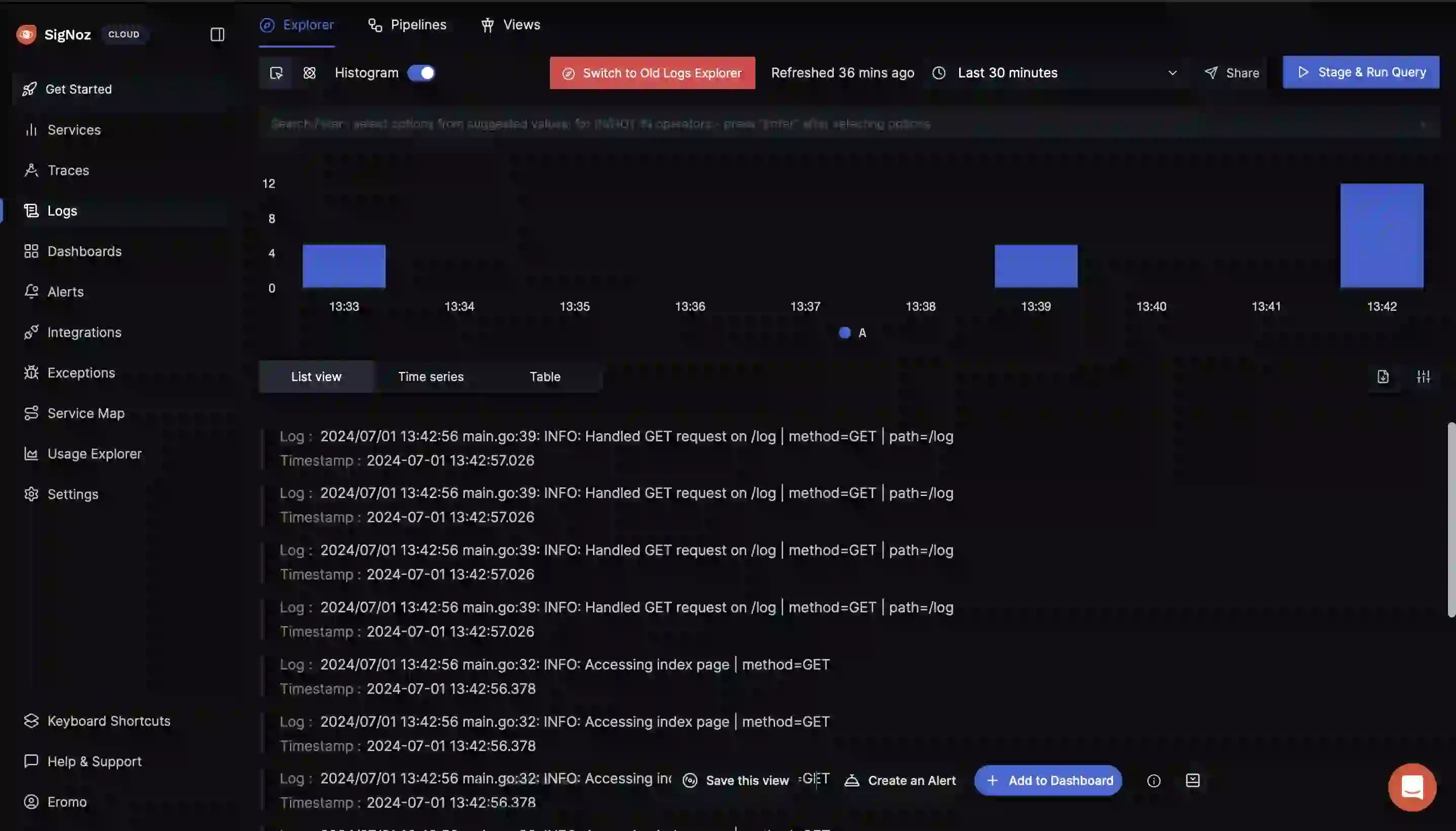1456x831 pixels.
Task: Click the log list vertical scrollbar
Action: pyautogui.click(x=1451, y=519)
